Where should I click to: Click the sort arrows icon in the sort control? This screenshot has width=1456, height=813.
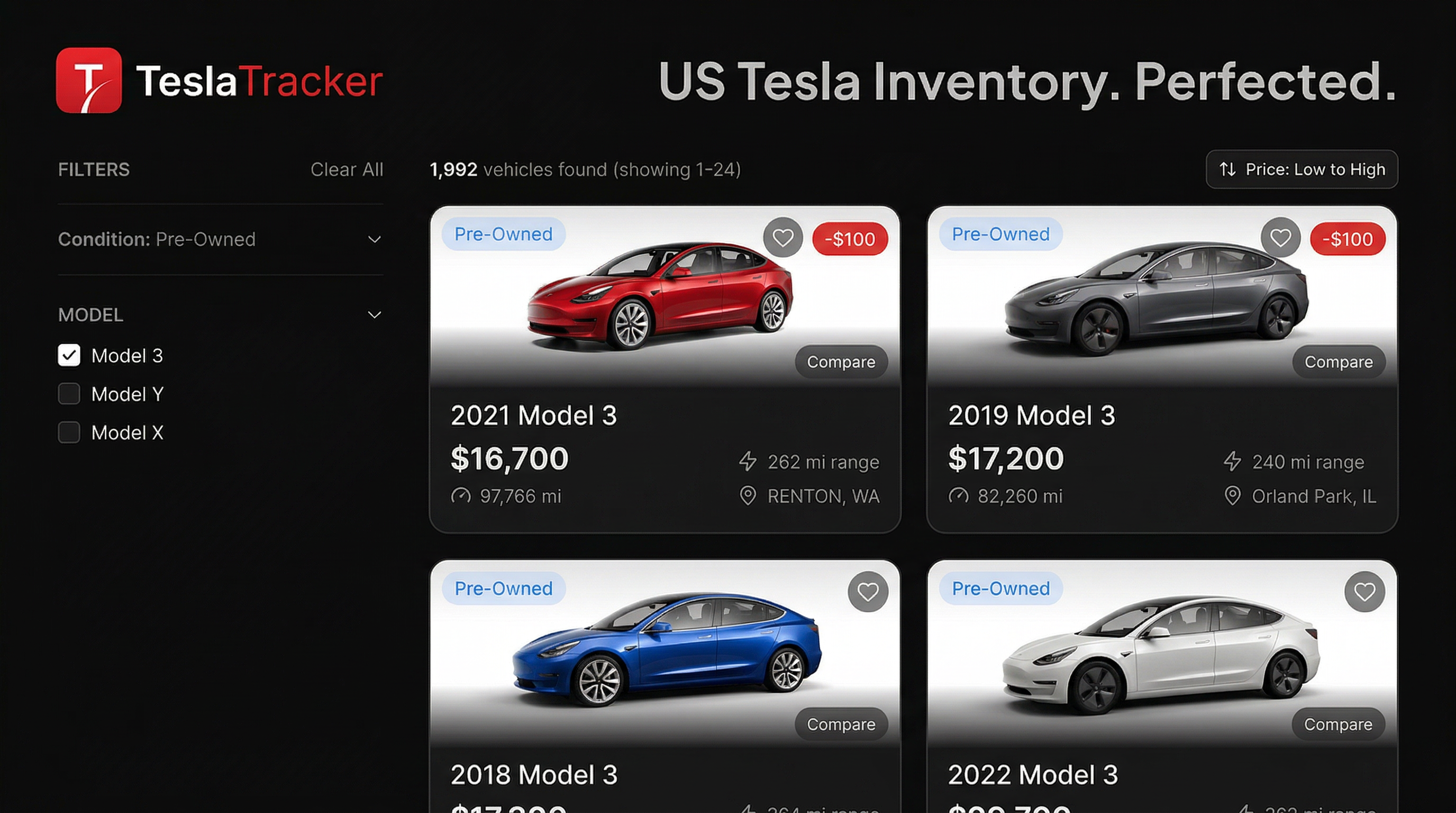(1226, 169)
